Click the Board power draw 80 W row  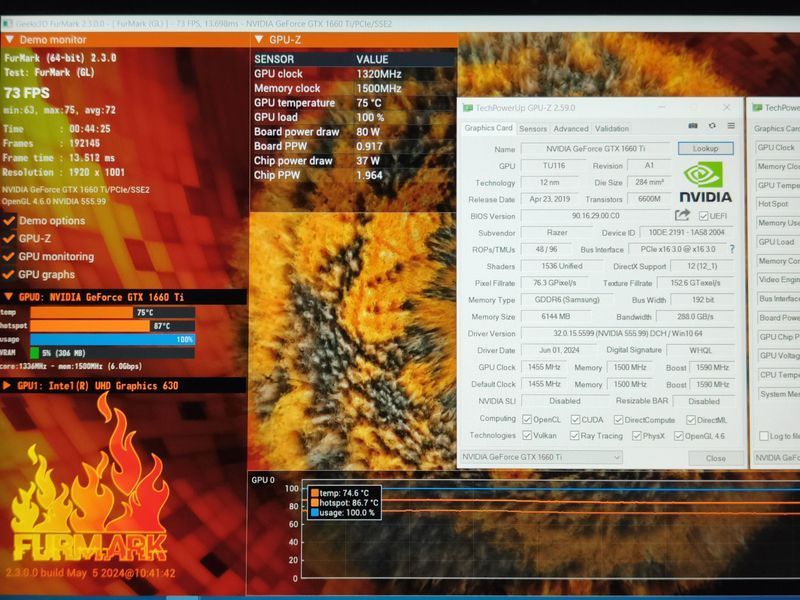[x=353, y=132]
